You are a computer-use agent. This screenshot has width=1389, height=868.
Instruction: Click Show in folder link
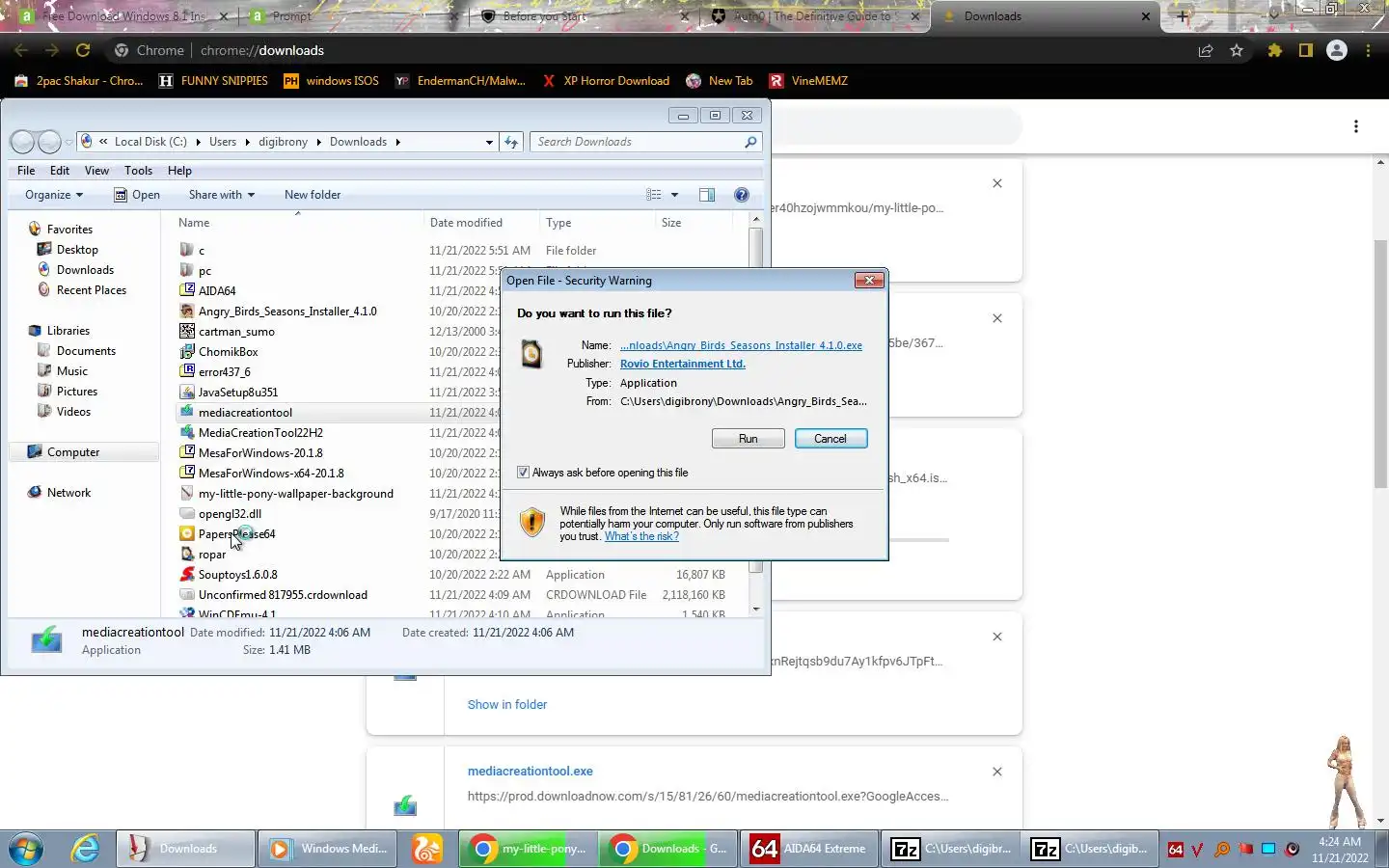pos(506,705)
